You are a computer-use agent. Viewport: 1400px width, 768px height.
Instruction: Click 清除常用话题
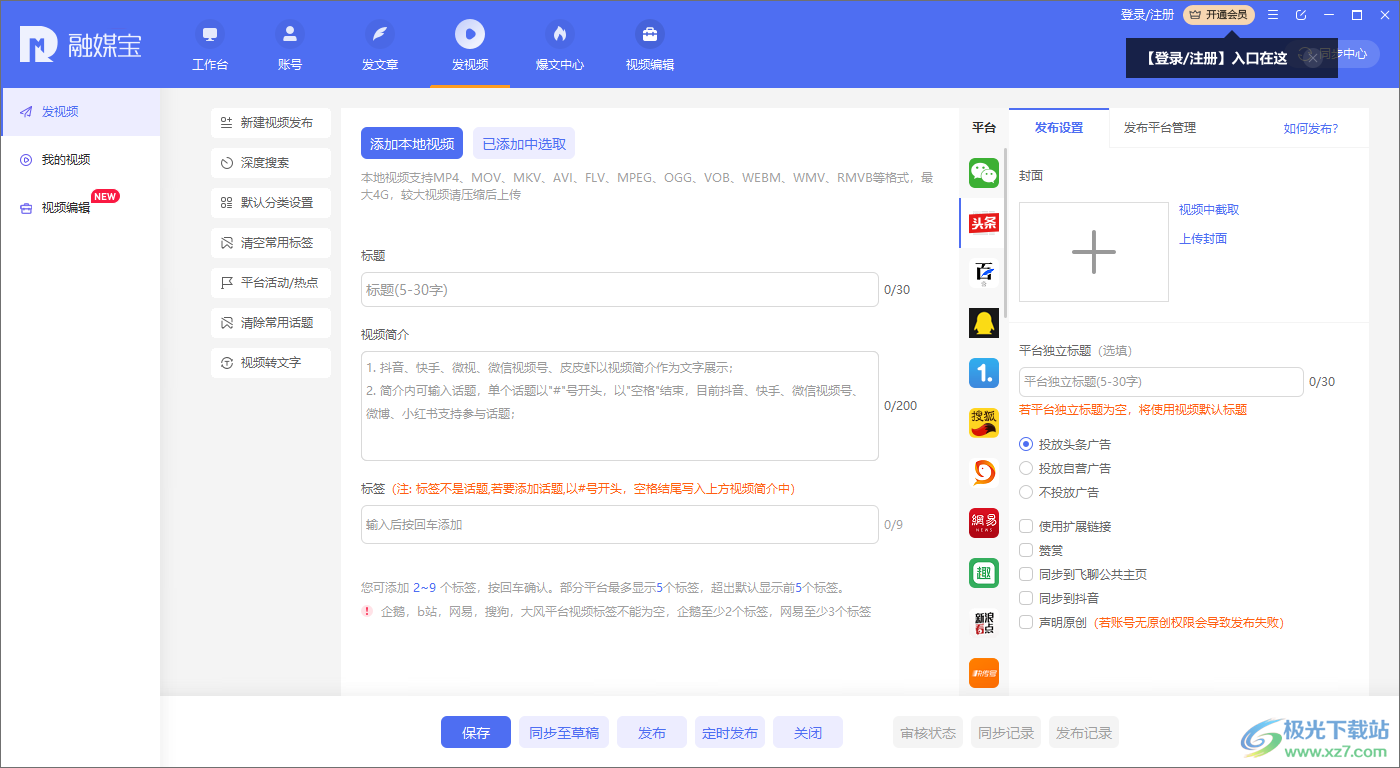271,323
